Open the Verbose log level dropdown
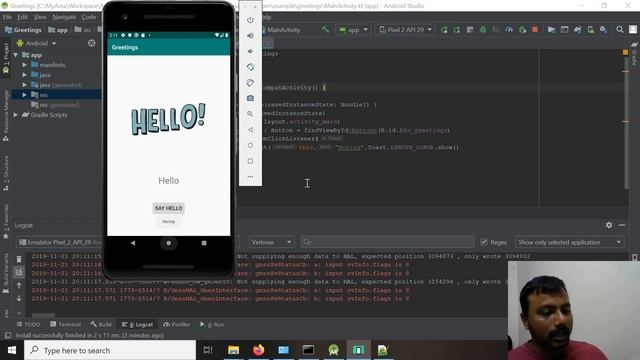Viewport: 640px width, 360px height. (x=271, y=242)
